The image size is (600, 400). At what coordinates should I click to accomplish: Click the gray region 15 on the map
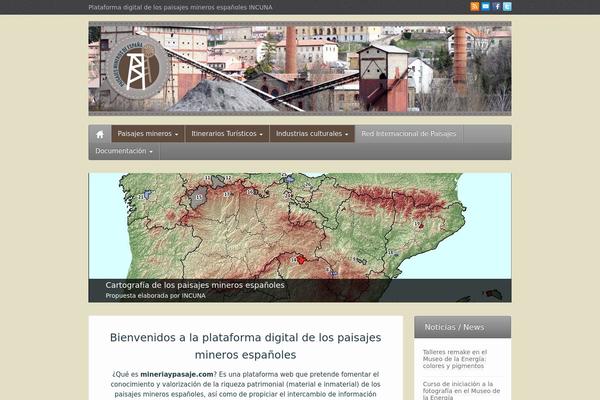(x=198, y=198)
